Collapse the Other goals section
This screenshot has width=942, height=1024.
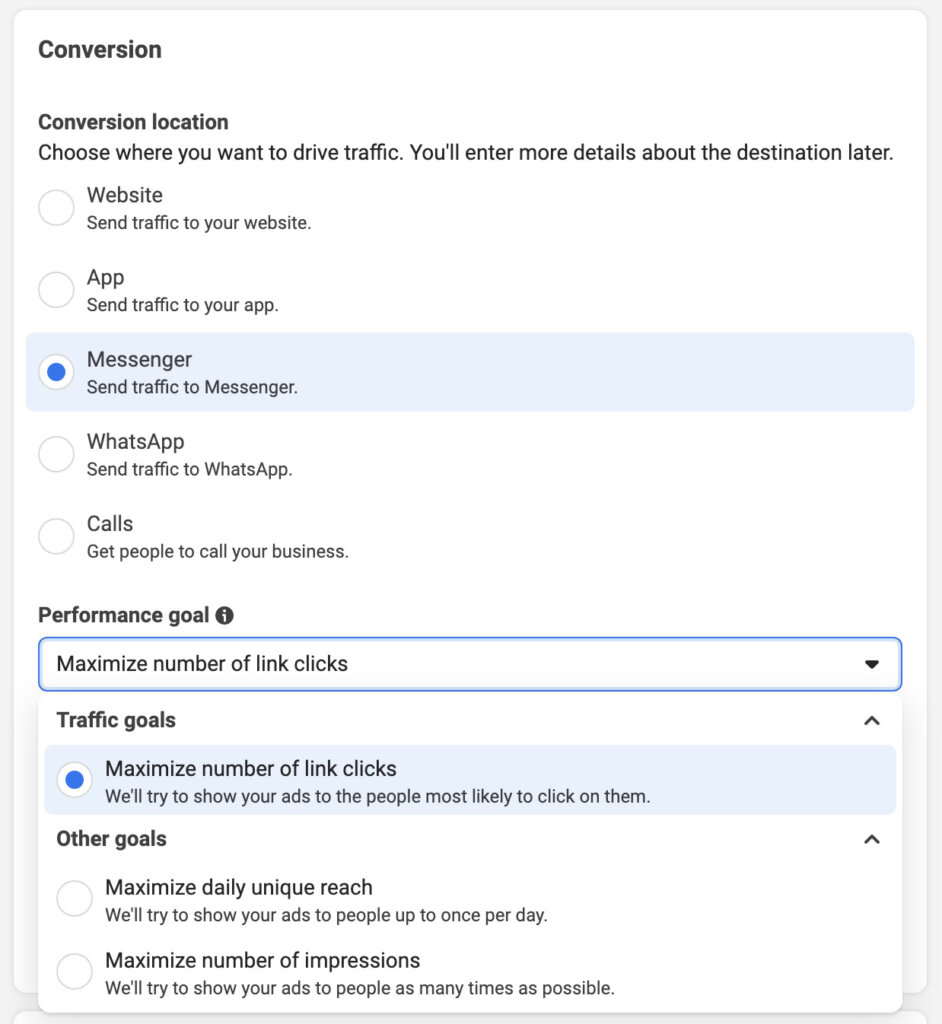[871, 839]
